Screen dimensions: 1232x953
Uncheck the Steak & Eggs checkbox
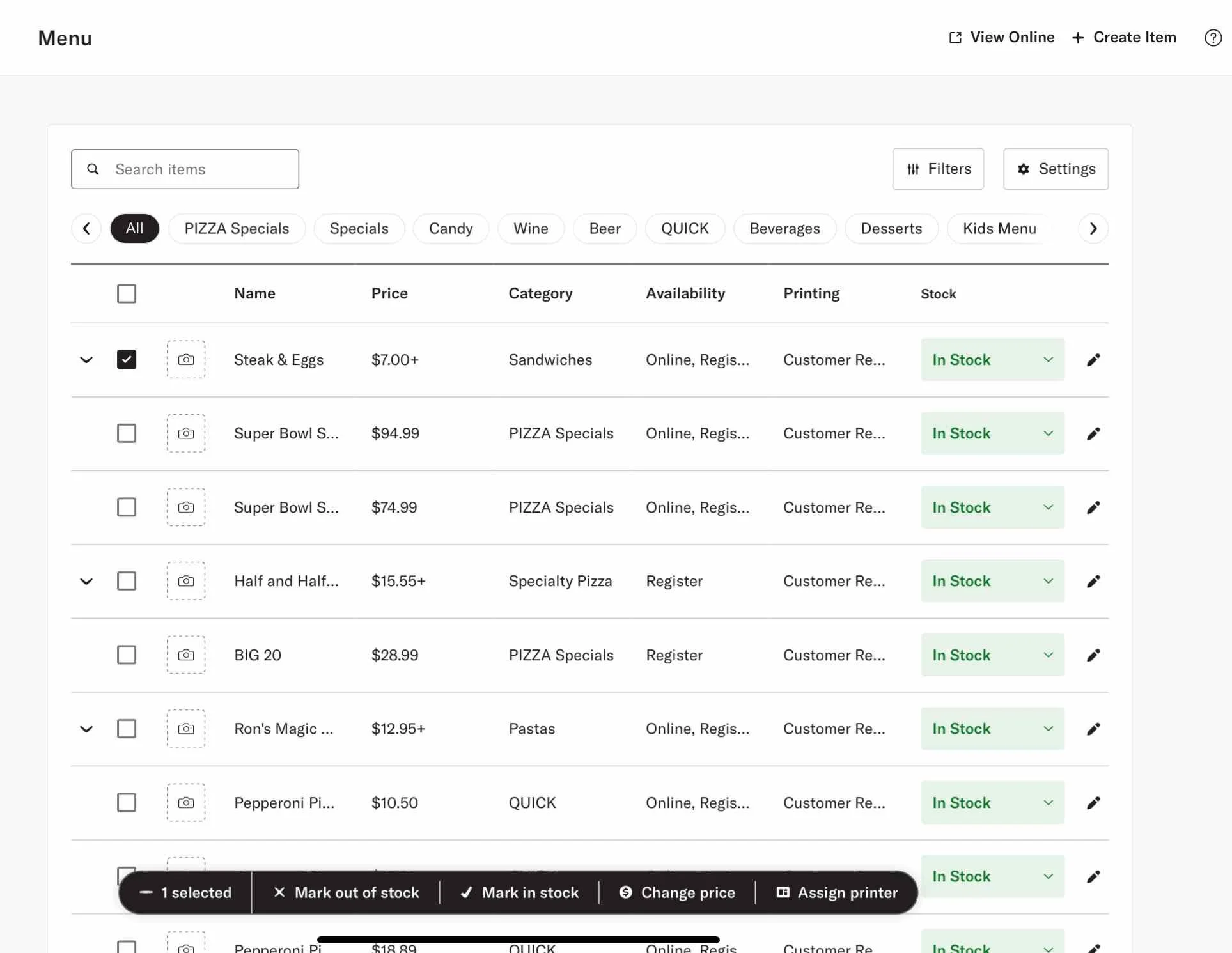(127, 360)
